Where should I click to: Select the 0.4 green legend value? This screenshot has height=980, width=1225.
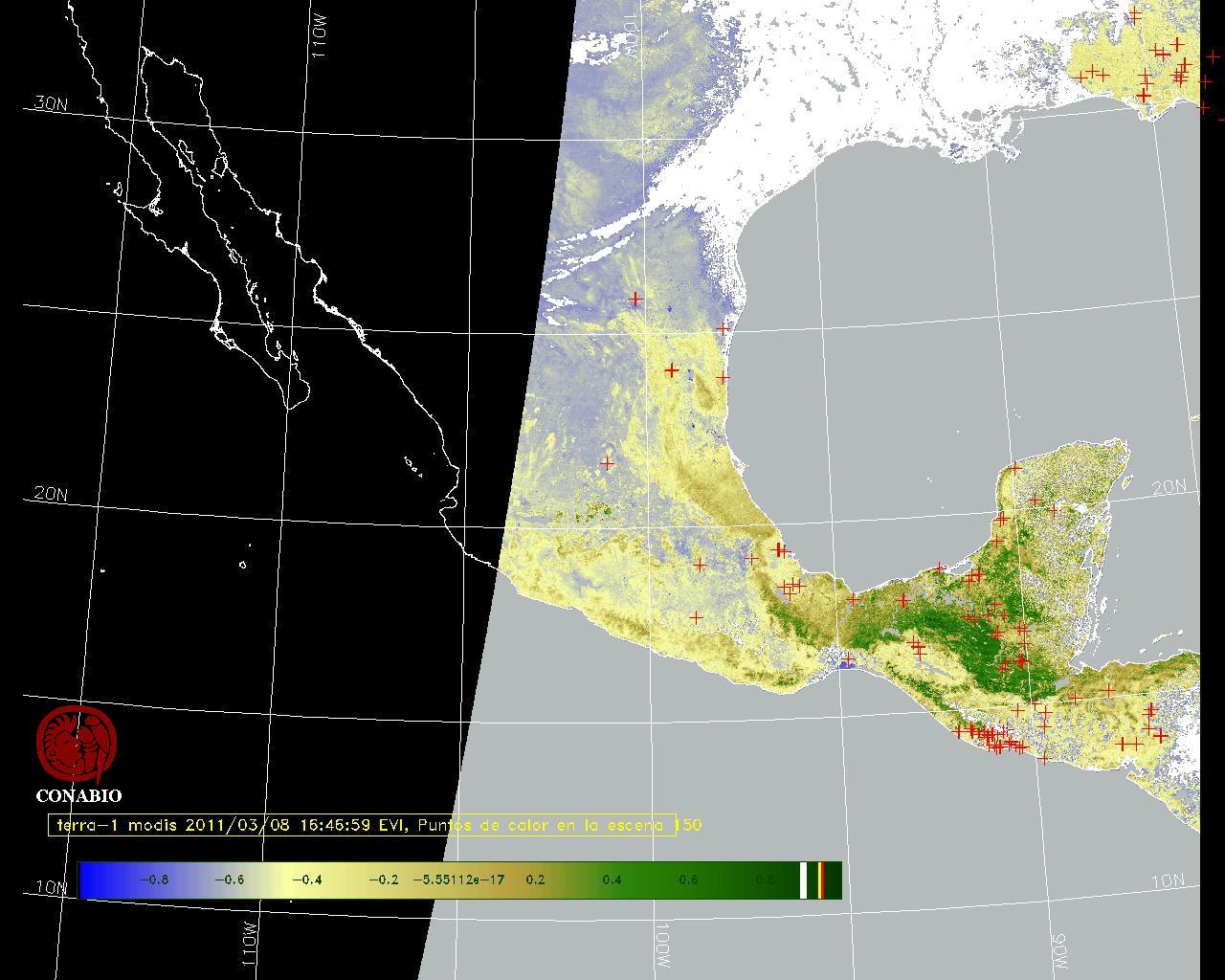click(612, 880)
